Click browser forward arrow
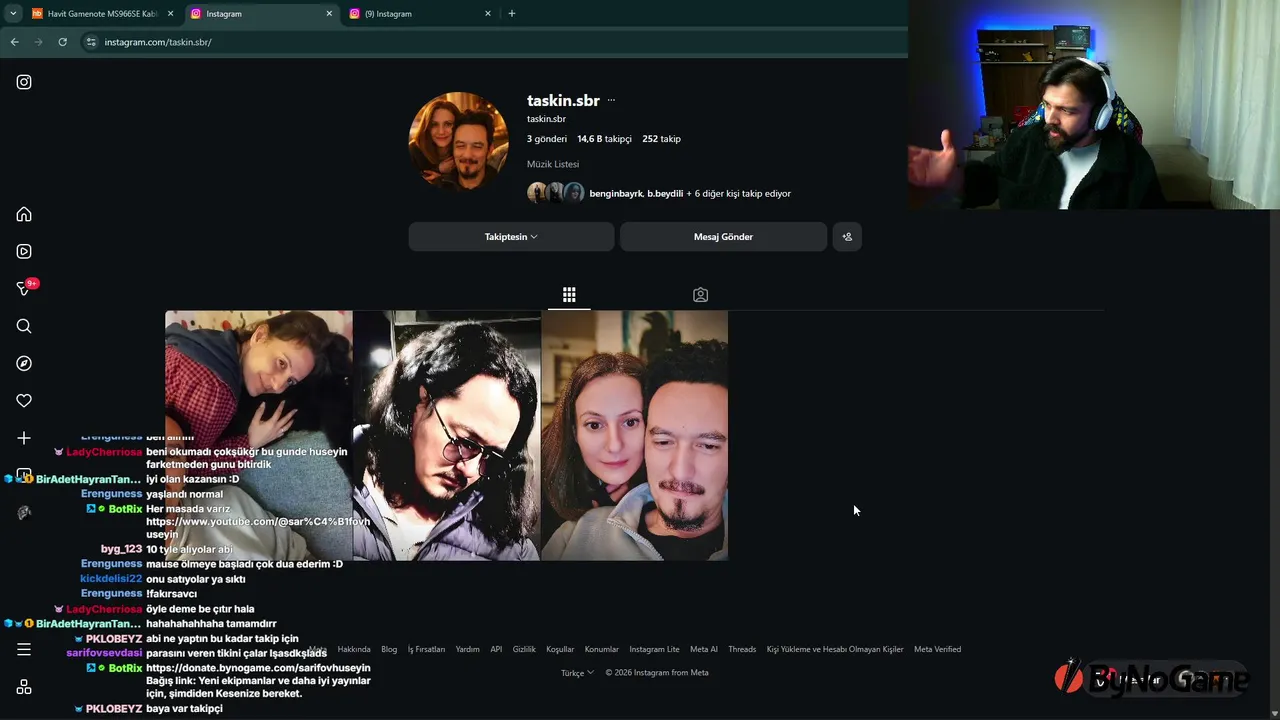This screenshot has width=1280, height=720. [x=38, y=42]
